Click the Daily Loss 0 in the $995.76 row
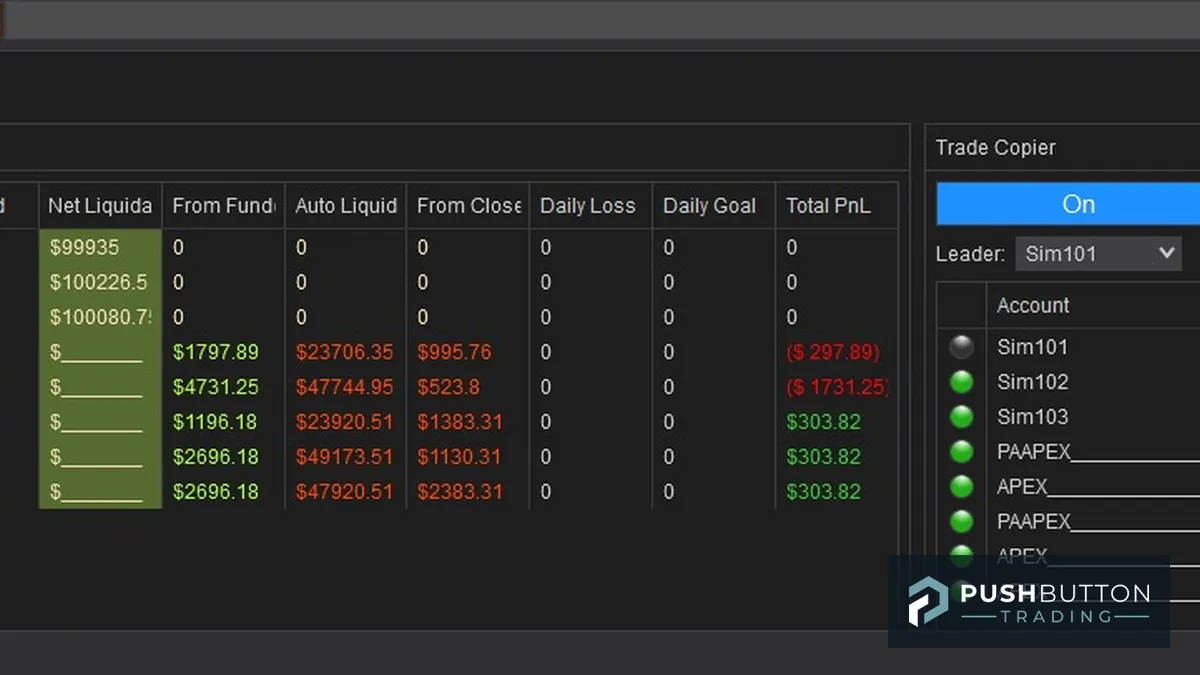The height and width of the screenshot is (675, 1200). coord(546,352)
